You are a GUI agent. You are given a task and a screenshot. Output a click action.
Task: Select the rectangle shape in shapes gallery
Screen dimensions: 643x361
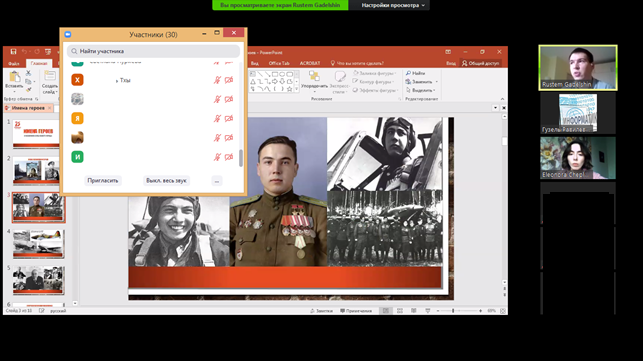275,74
